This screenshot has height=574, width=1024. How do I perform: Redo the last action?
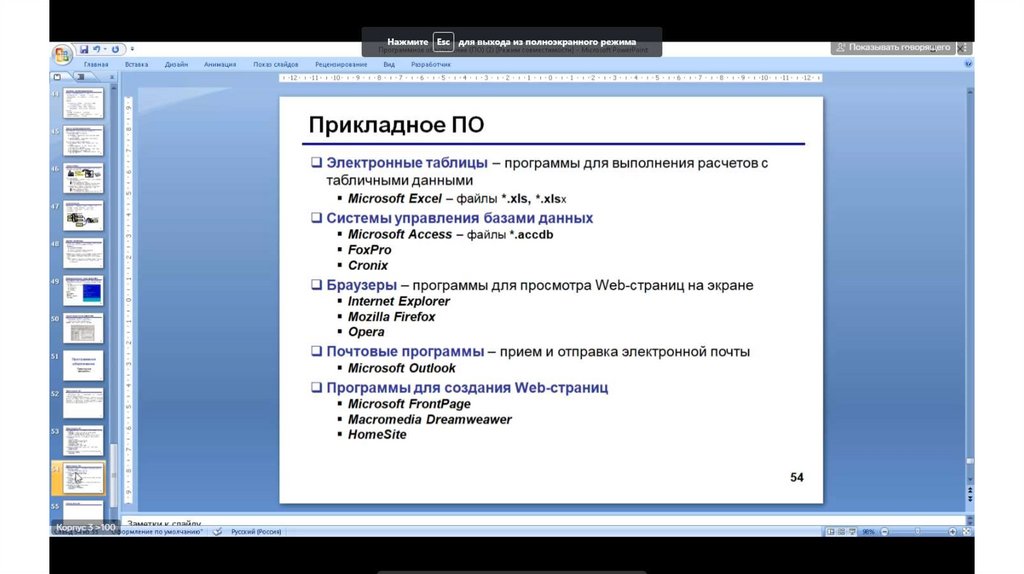point(116,49)
